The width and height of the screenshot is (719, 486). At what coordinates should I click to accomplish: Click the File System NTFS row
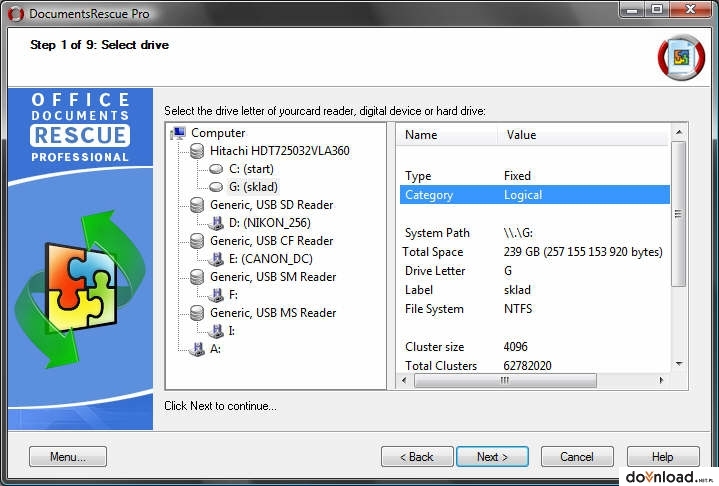coord(535,309)
